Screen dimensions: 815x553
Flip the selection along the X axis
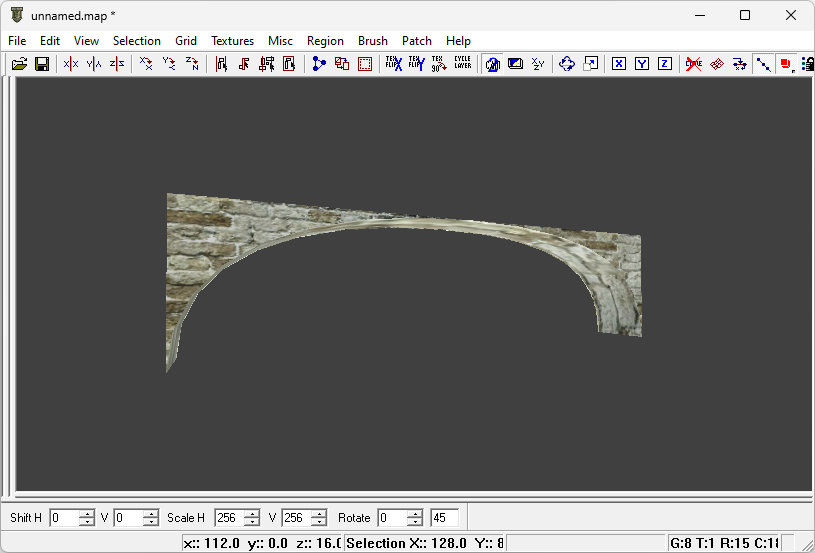pyautogui.click(x=71, y=64)
